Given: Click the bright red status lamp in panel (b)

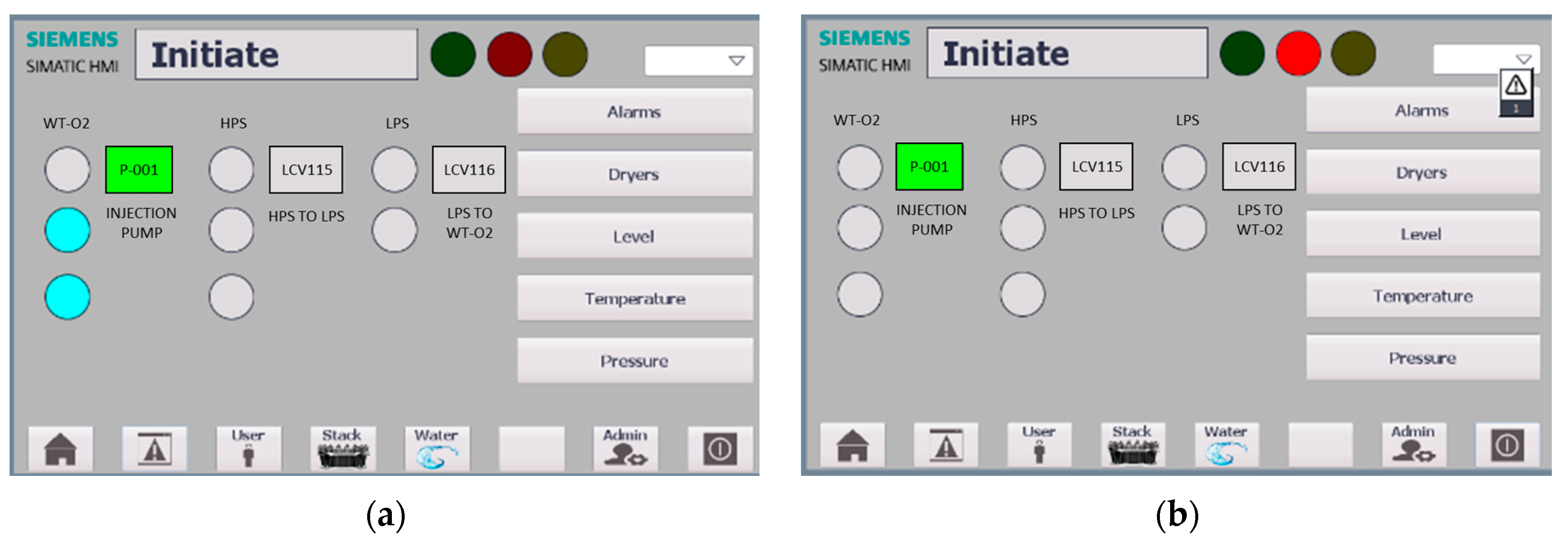Looking at the screenshot, I should coord(1298,54).
